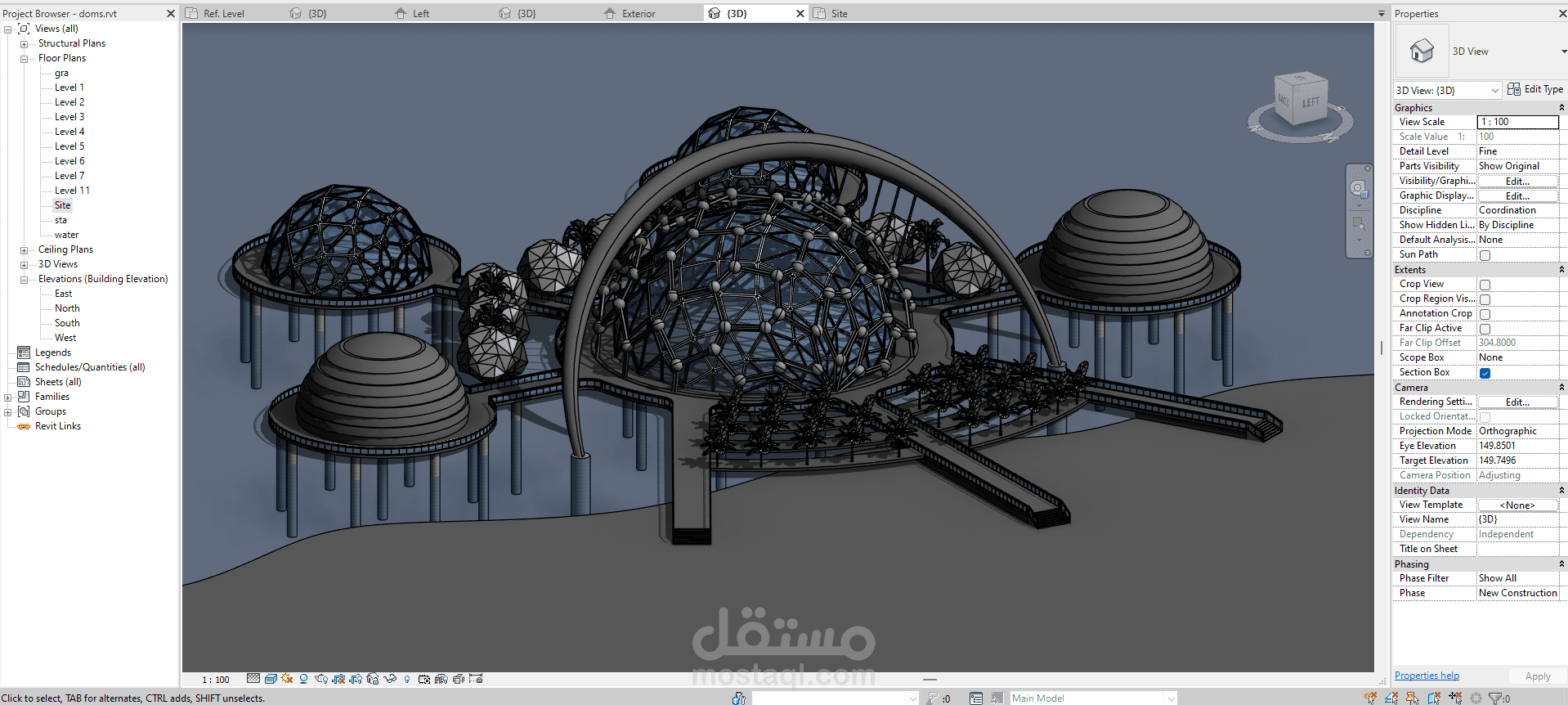Click the Edit Type button

pyautogui.click(x=1535, y=89)
